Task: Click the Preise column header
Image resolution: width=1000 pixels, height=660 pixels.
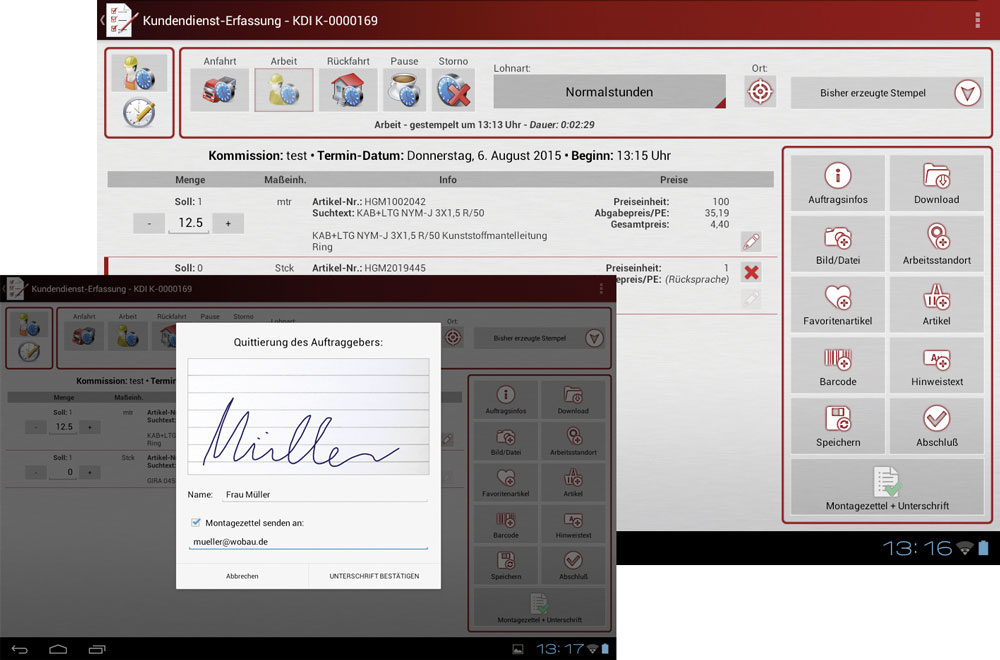Action: 673,180
